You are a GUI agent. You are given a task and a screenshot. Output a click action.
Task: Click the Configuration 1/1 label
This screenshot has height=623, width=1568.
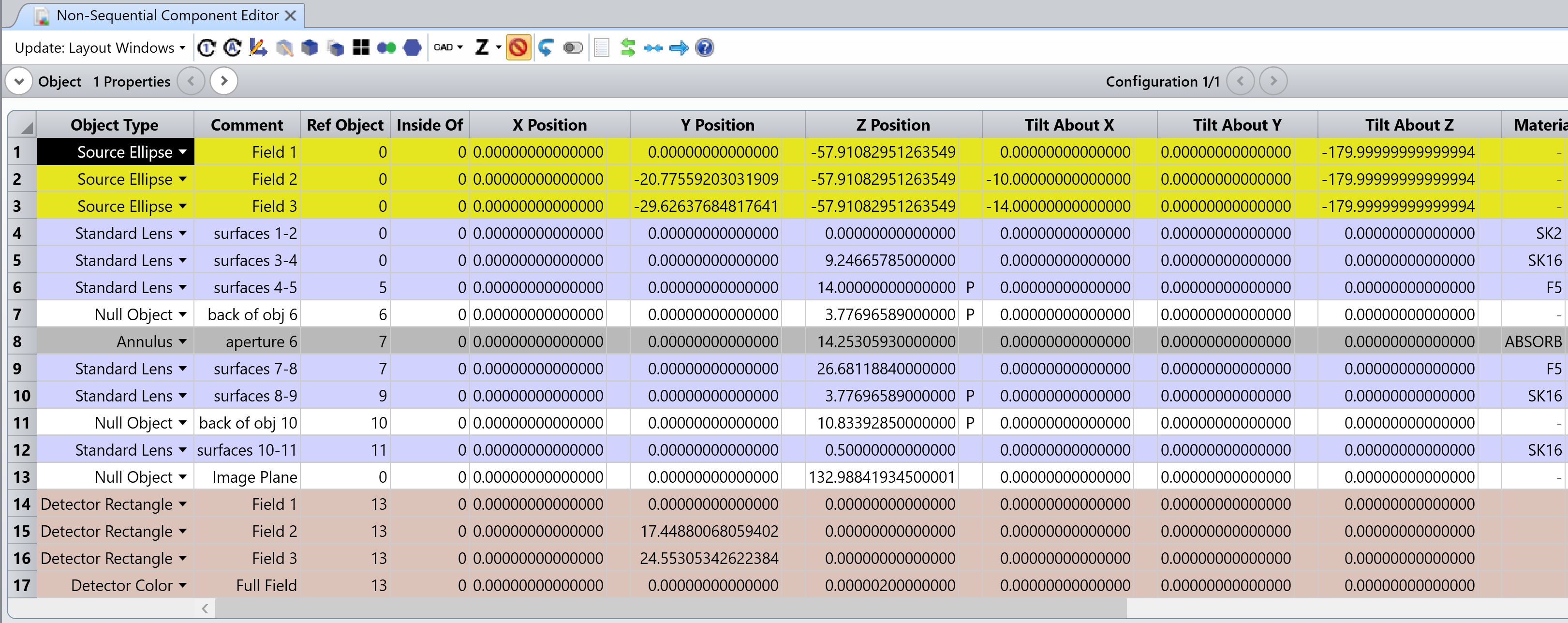[1162, 82]
